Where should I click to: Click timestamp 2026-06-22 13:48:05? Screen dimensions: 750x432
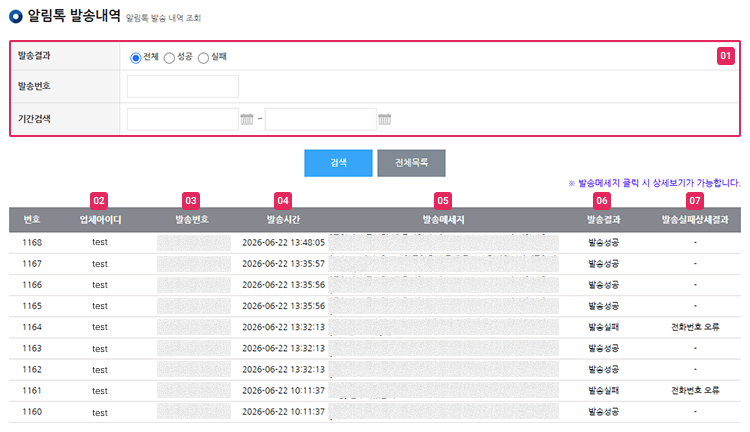pyautogui.click(x=283, y=243)
